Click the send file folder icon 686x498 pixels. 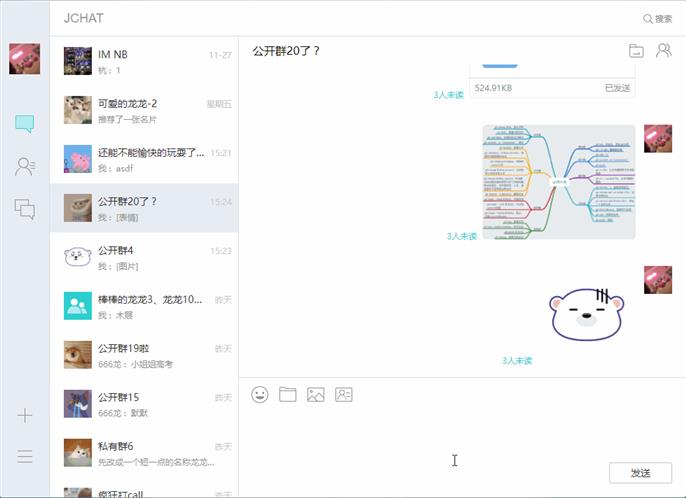click(x=287, y=395)
